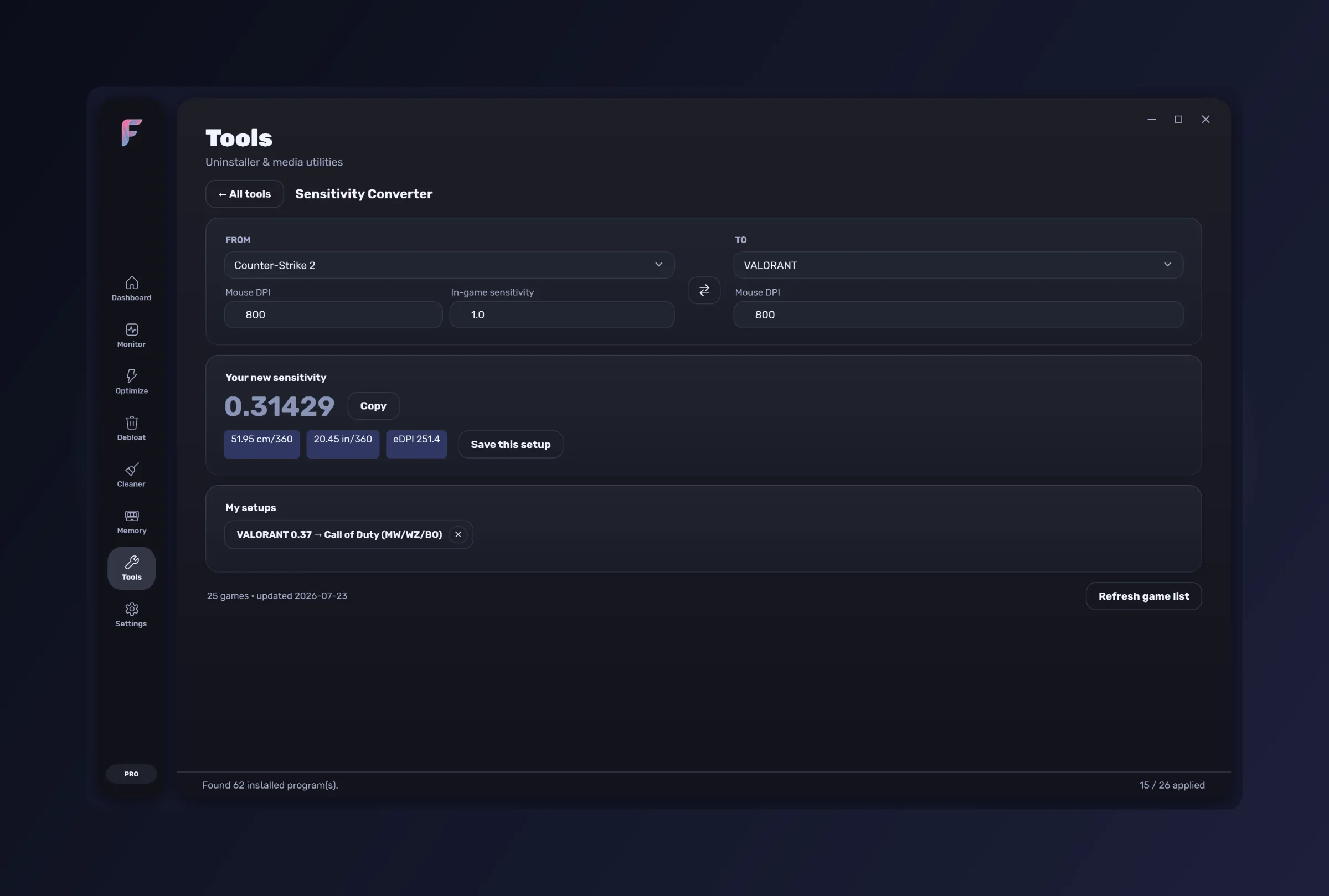Click the PRO badge
1329x896 pixels.
point(131,774)
